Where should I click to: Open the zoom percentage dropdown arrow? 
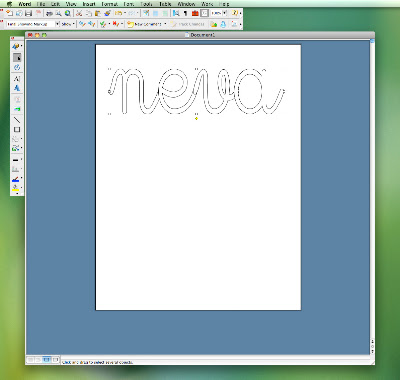click(224, 13)
